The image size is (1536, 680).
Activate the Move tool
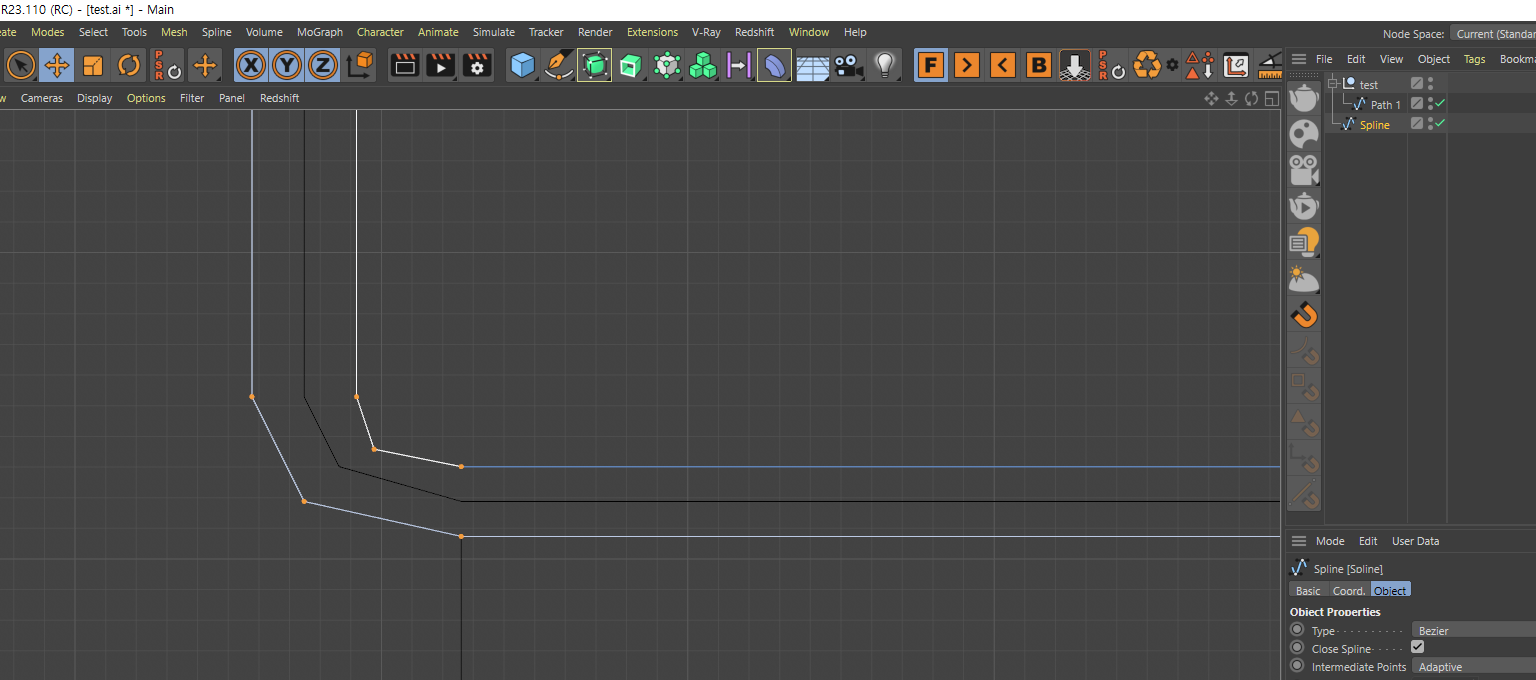coord(57,66)
